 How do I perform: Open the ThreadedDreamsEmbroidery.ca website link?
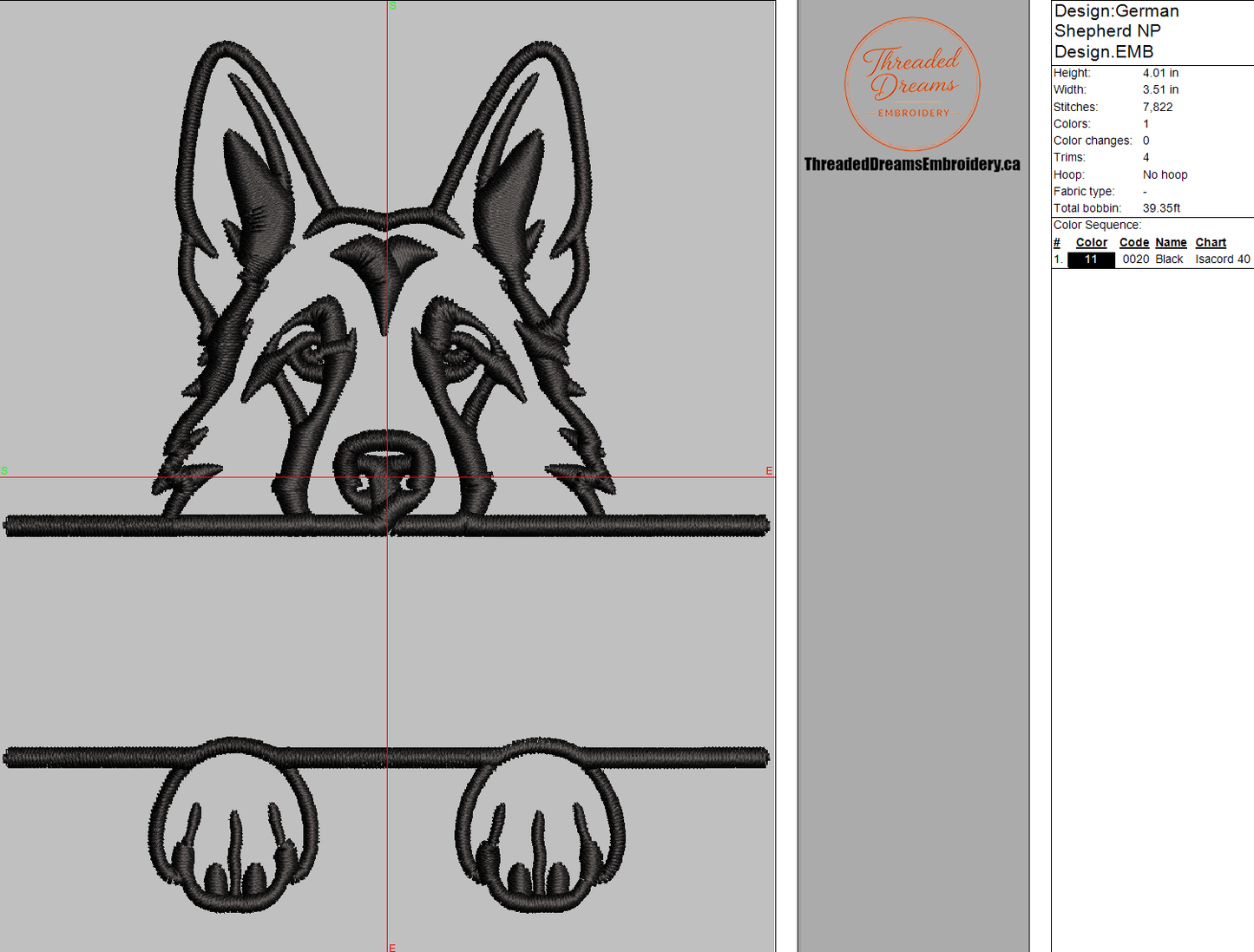pyautogui.click(x=912, y=164)
